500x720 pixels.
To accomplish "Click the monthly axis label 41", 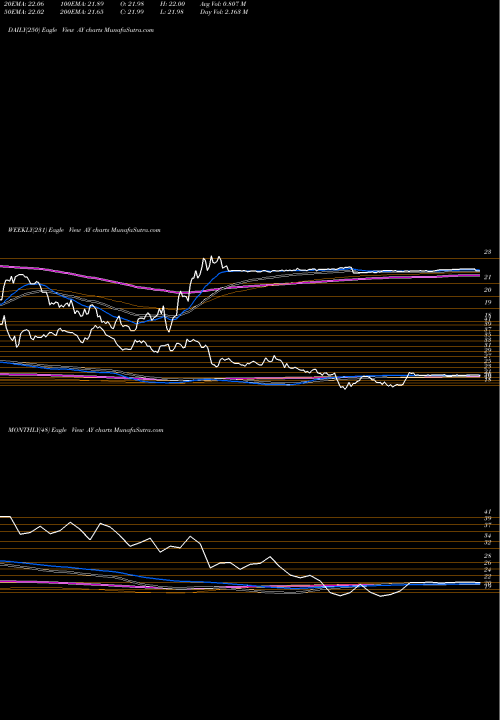I will [x=487, y=512].
